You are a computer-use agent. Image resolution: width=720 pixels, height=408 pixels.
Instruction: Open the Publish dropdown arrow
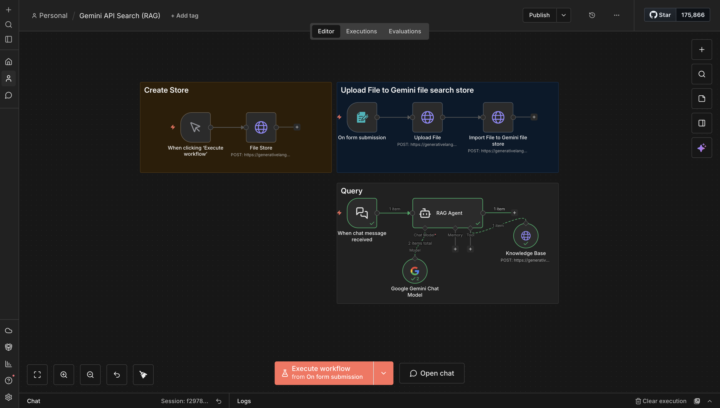pos(564,15)
